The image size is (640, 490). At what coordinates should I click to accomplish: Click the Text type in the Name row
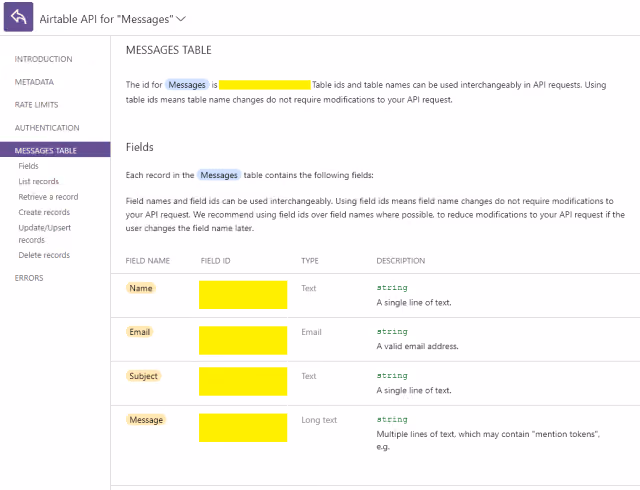[x=309, y=288]
